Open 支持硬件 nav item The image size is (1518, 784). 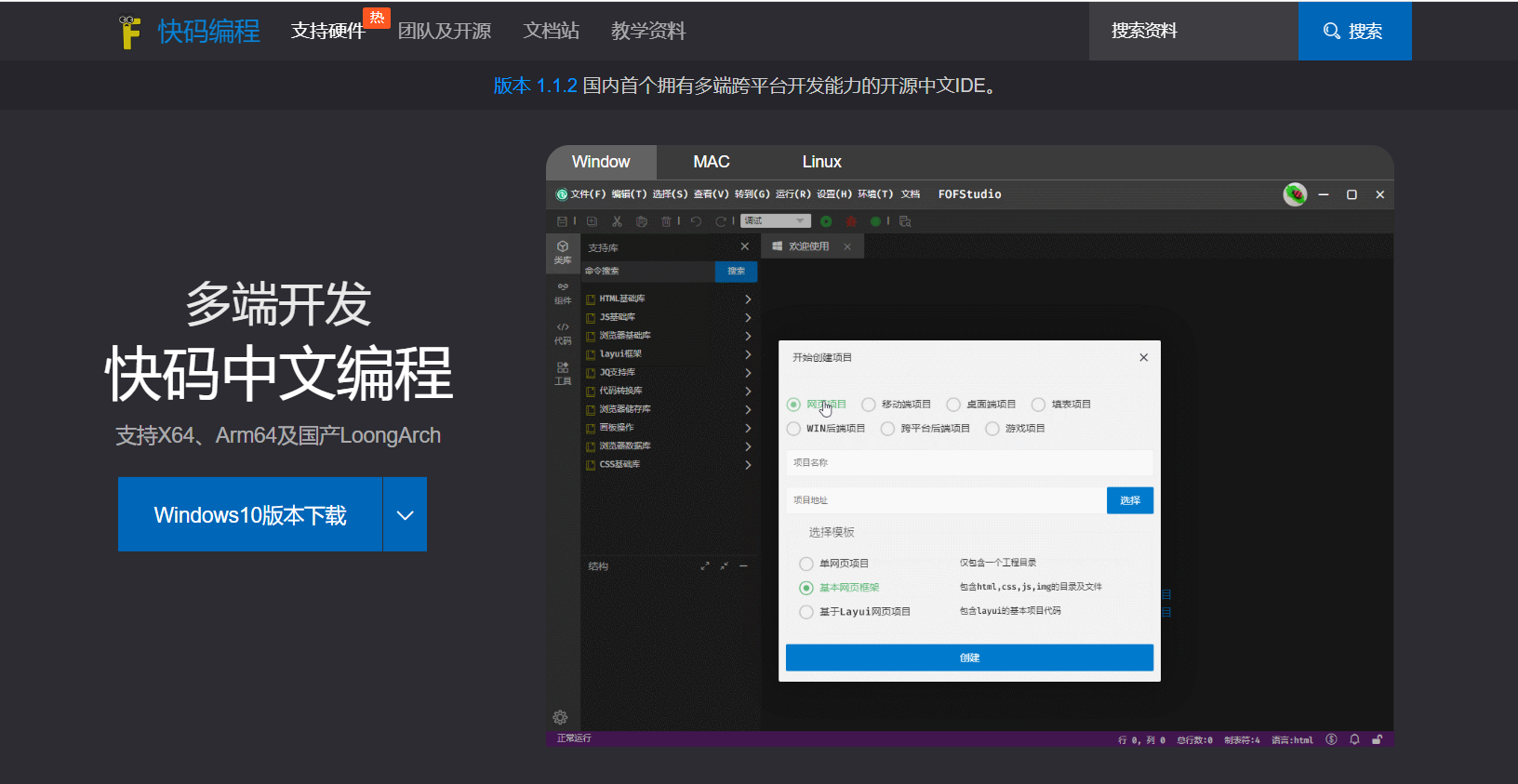pos(328,31)
